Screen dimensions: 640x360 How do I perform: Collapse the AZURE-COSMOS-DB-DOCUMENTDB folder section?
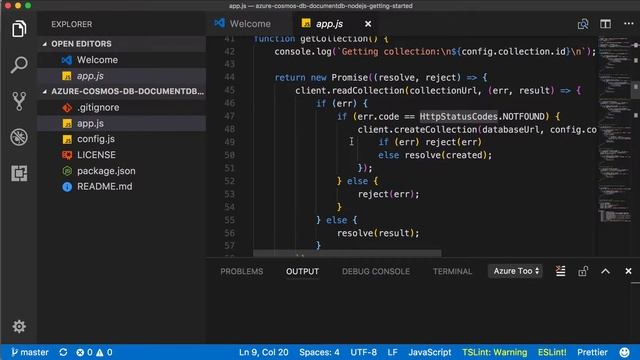122,91
